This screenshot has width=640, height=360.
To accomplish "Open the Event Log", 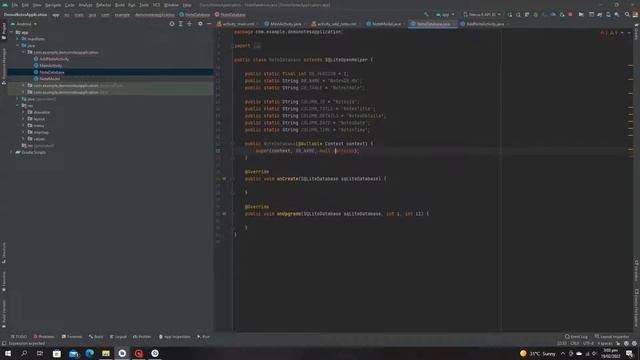I will coord(576,337).
